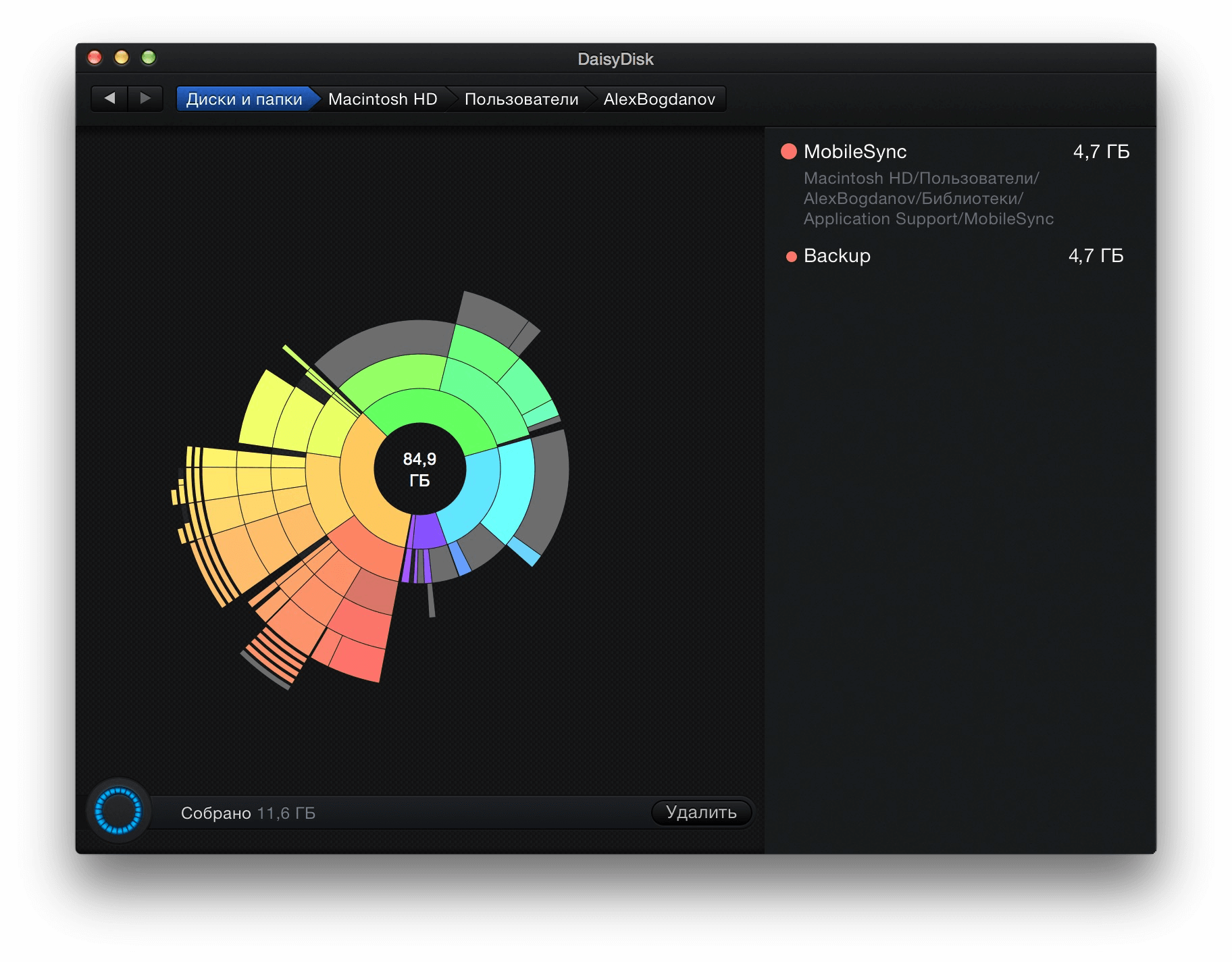This screenshot has height=962, width=1232.
Task: Click the small red dot beside Backup
Action: coord(791,256)
